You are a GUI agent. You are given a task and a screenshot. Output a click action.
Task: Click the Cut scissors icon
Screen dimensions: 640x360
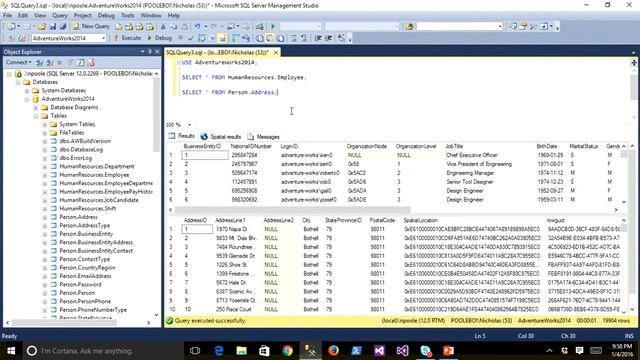[163, 27]
